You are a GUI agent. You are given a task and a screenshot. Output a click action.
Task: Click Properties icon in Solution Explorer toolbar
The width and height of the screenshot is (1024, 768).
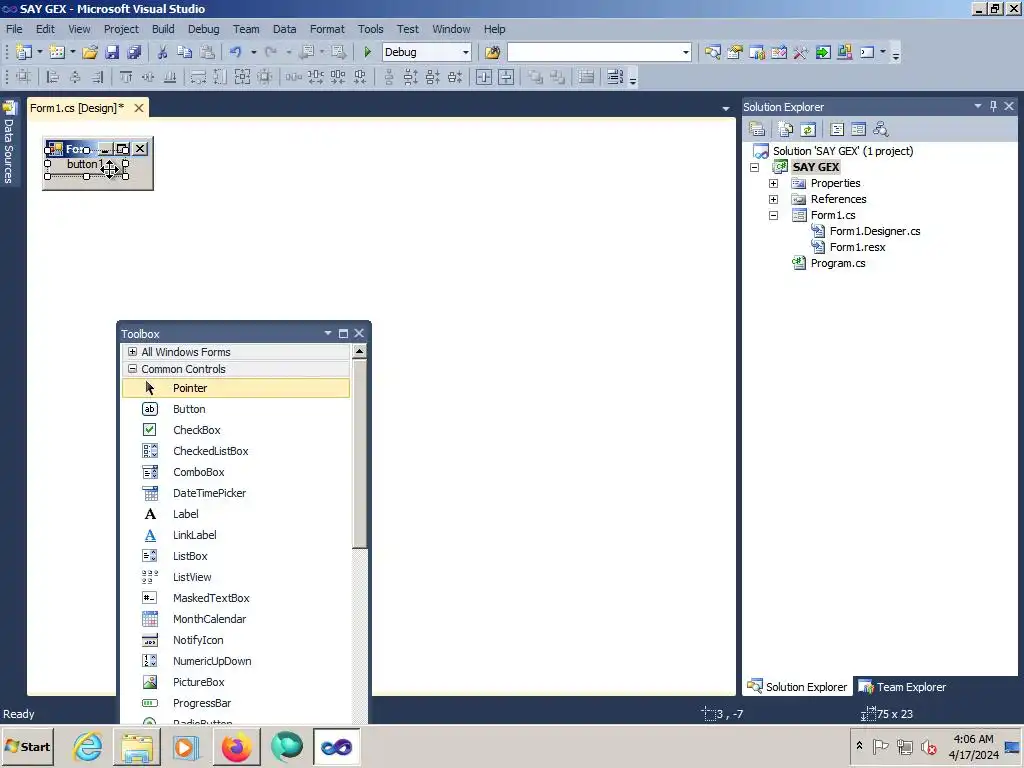[757, 129]
